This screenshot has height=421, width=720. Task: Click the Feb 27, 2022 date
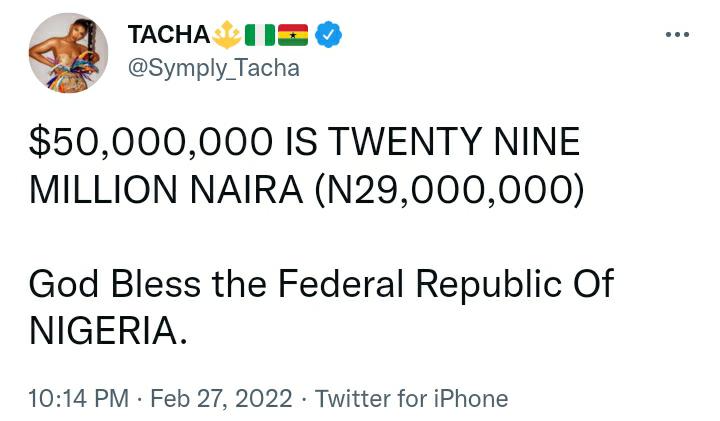(x=223, y=398)
